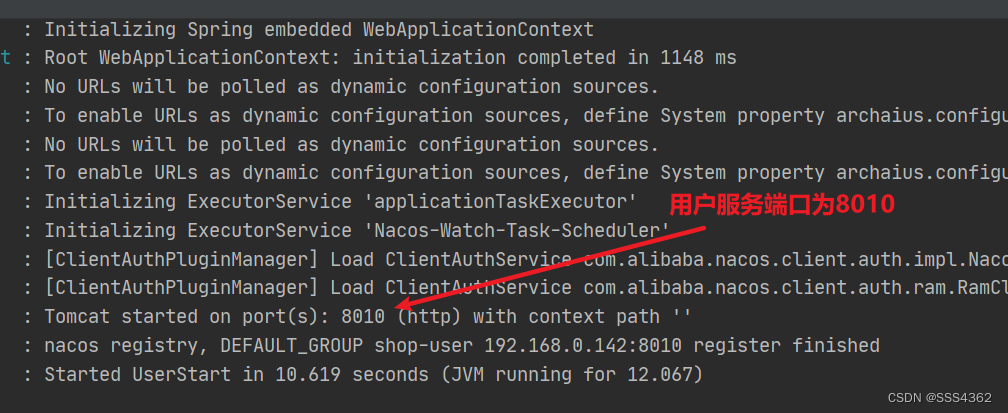Select port number 8010 in the Tomcat line

point(363,317)
